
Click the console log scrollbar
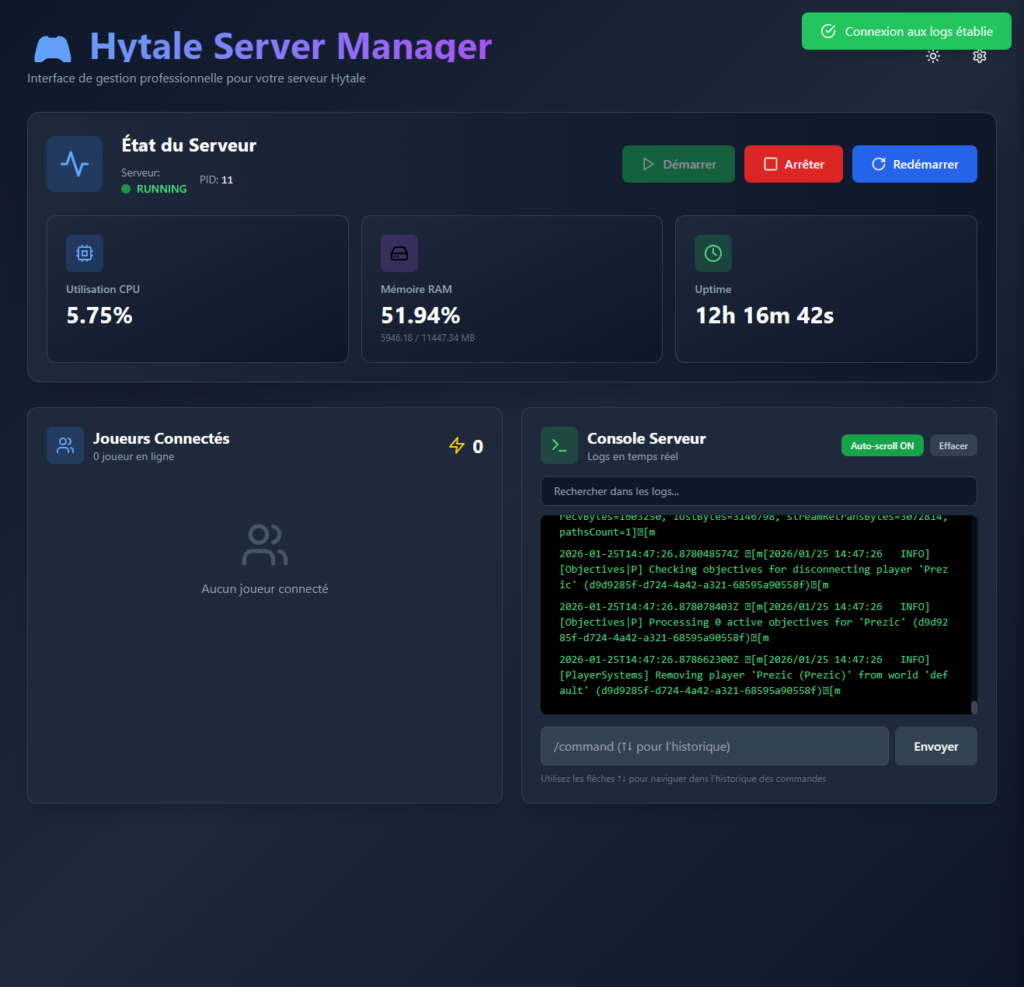974,707
